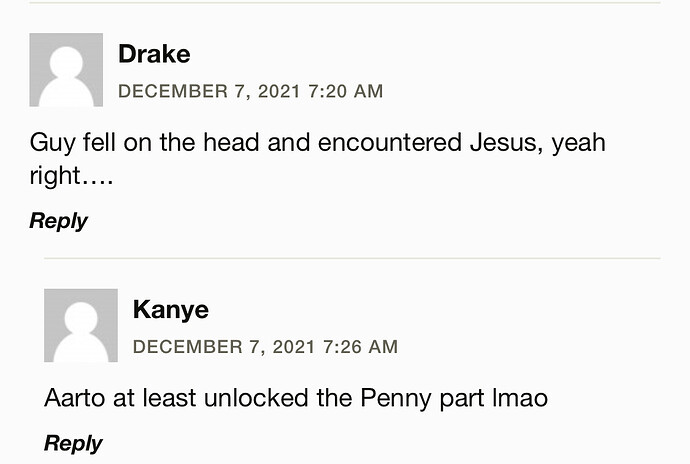Open the Drake commenter name
This screenshot has width=690, height=464.
click(x=154, y=54)
